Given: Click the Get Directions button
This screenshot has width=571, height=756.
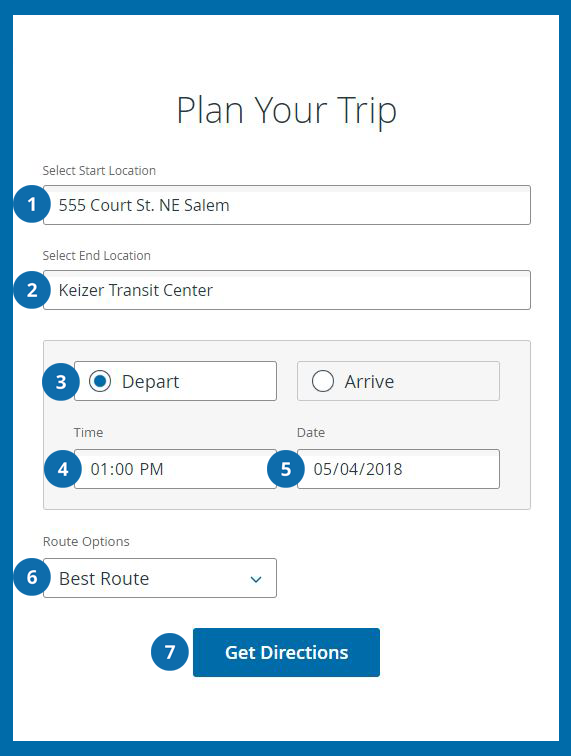Looking at the screenshot, I should tap(286, 652).
